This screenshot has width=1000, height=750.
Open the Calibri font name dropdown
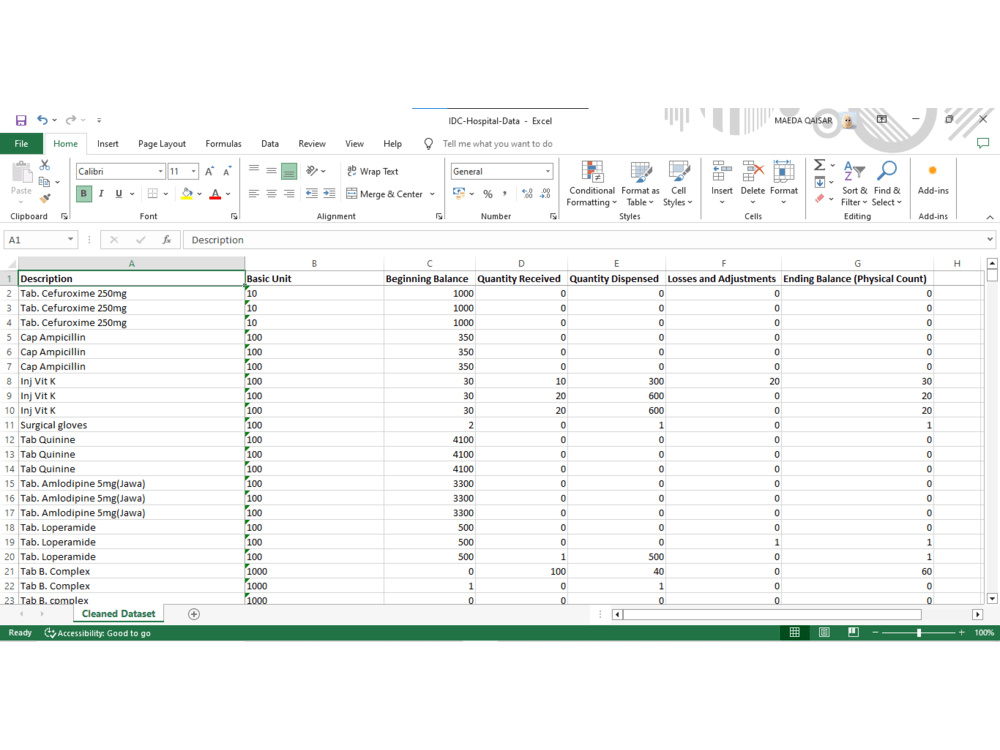160,171
